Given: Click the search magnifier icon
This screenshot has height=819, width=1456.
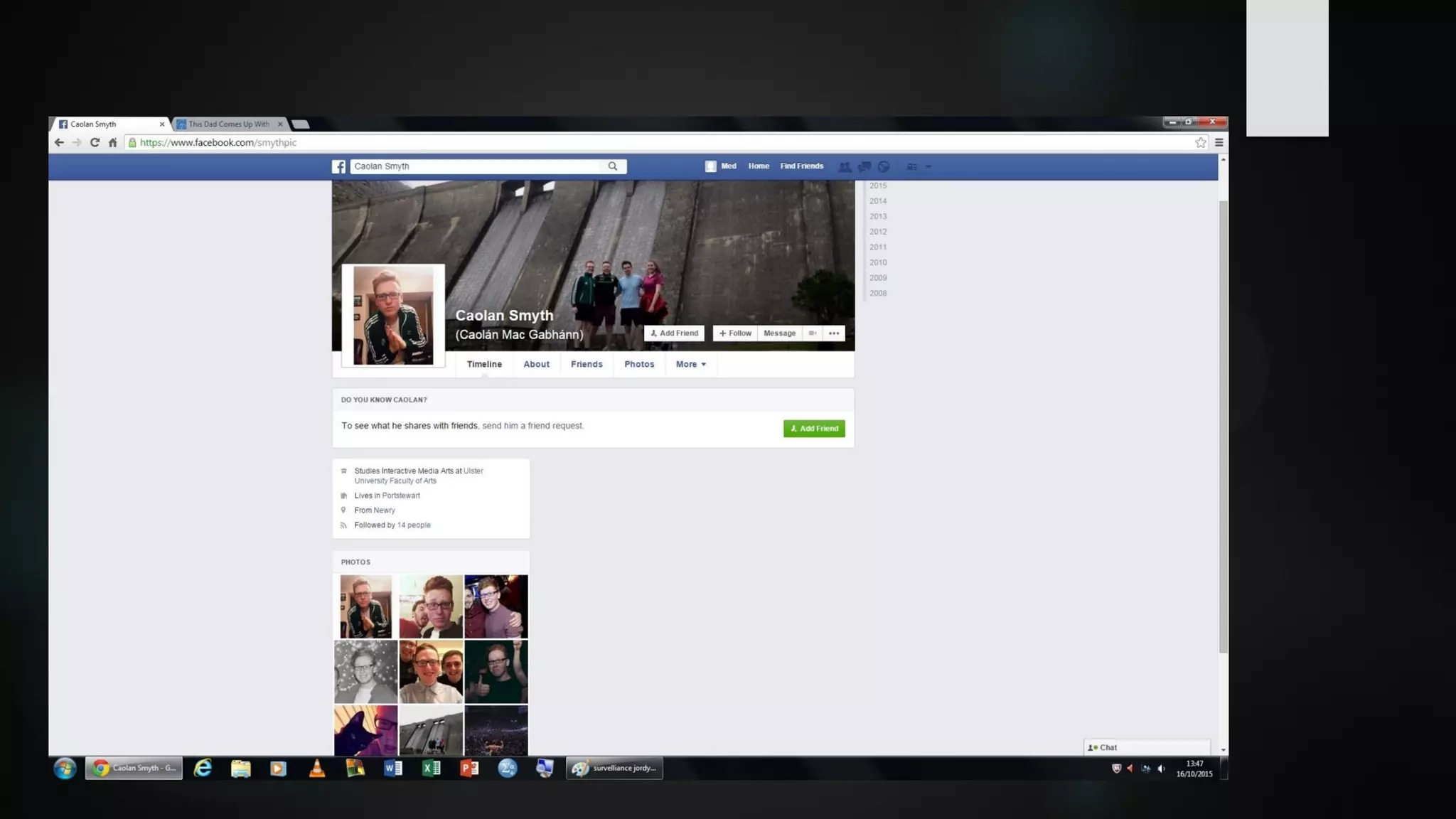Looking at the screenshot, I should tap(613, 166).
